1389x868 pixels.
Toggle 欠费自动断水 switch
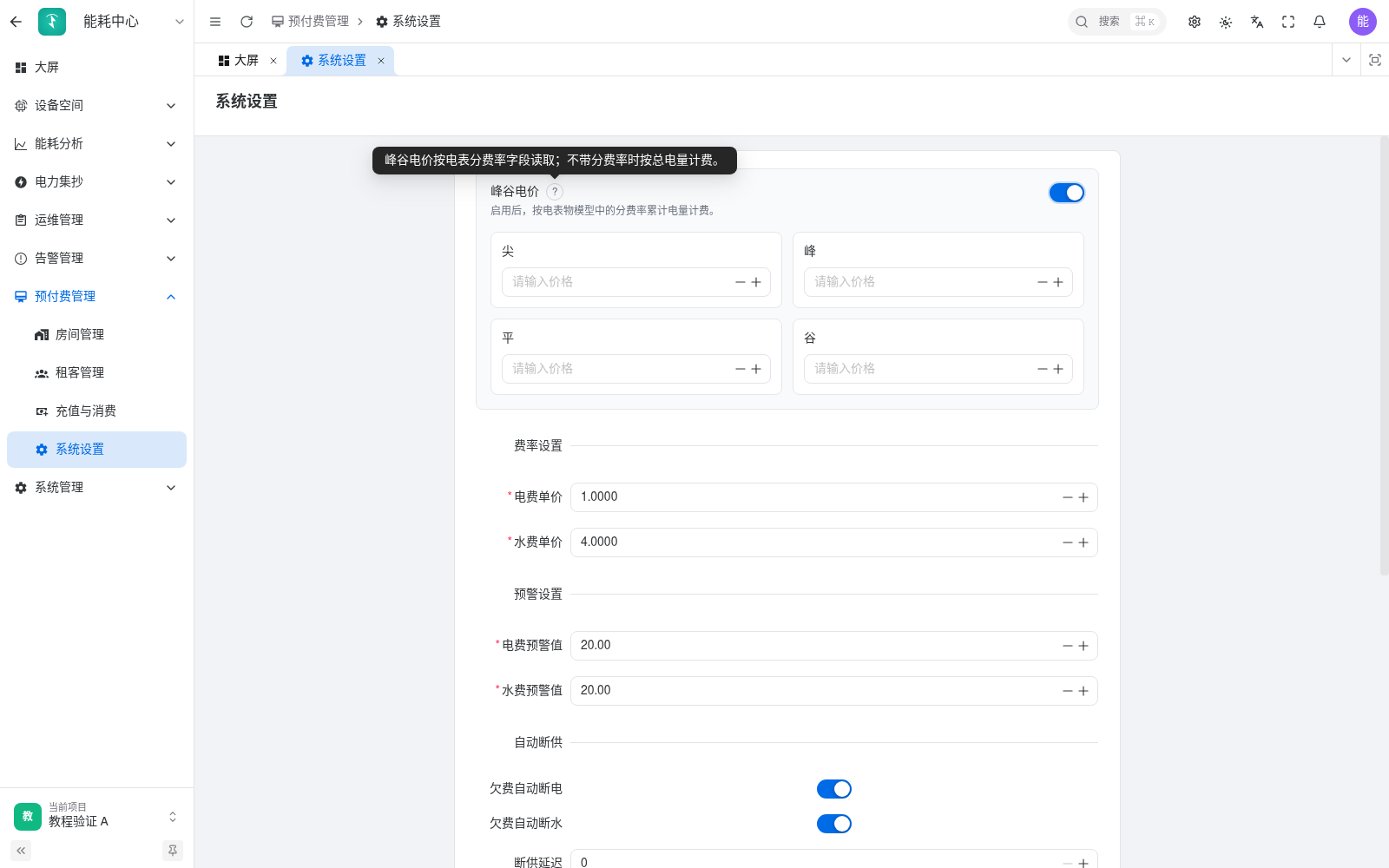tap(834, 824)
